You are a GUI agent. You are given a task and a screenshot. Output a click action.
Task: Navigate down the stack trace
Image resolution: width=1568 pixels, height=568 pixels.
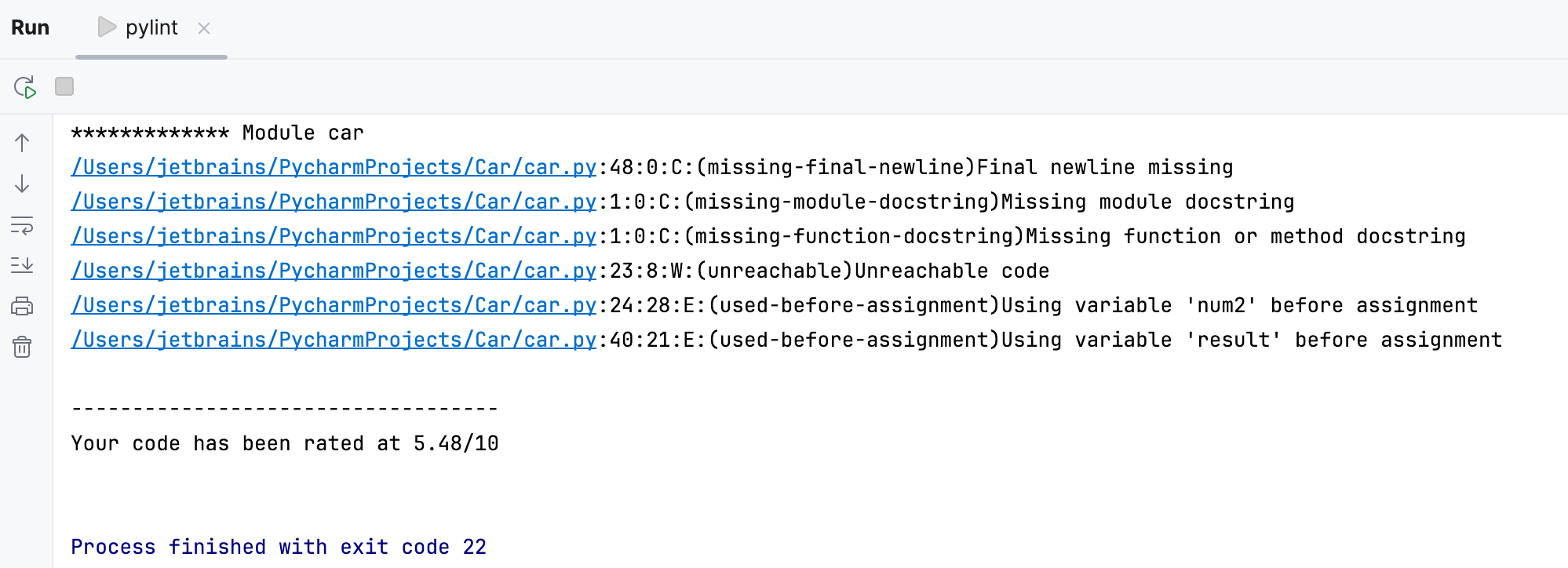click(22, 185)
